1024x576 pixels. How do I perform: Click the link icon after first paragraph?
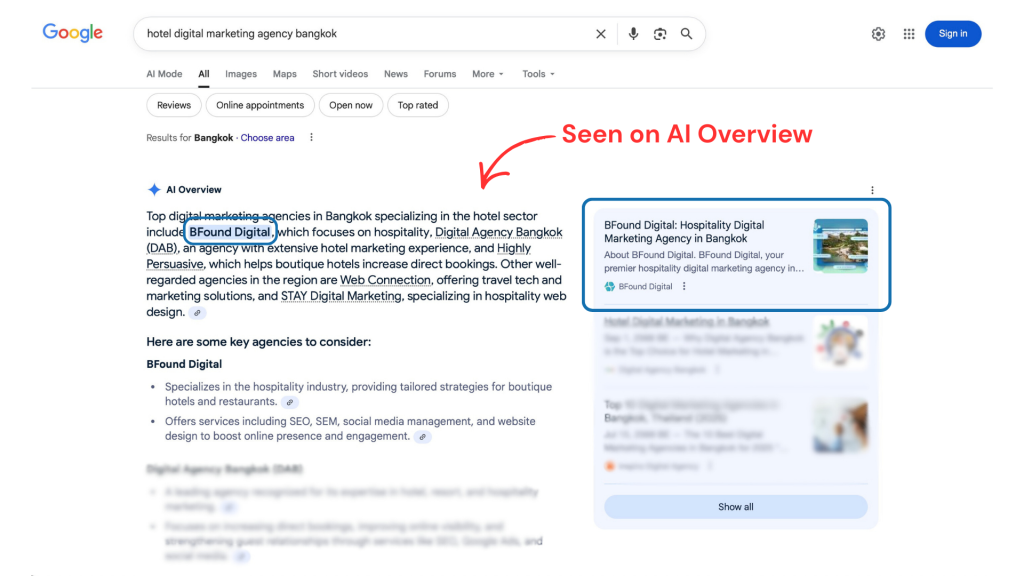(x=198, y=313)
